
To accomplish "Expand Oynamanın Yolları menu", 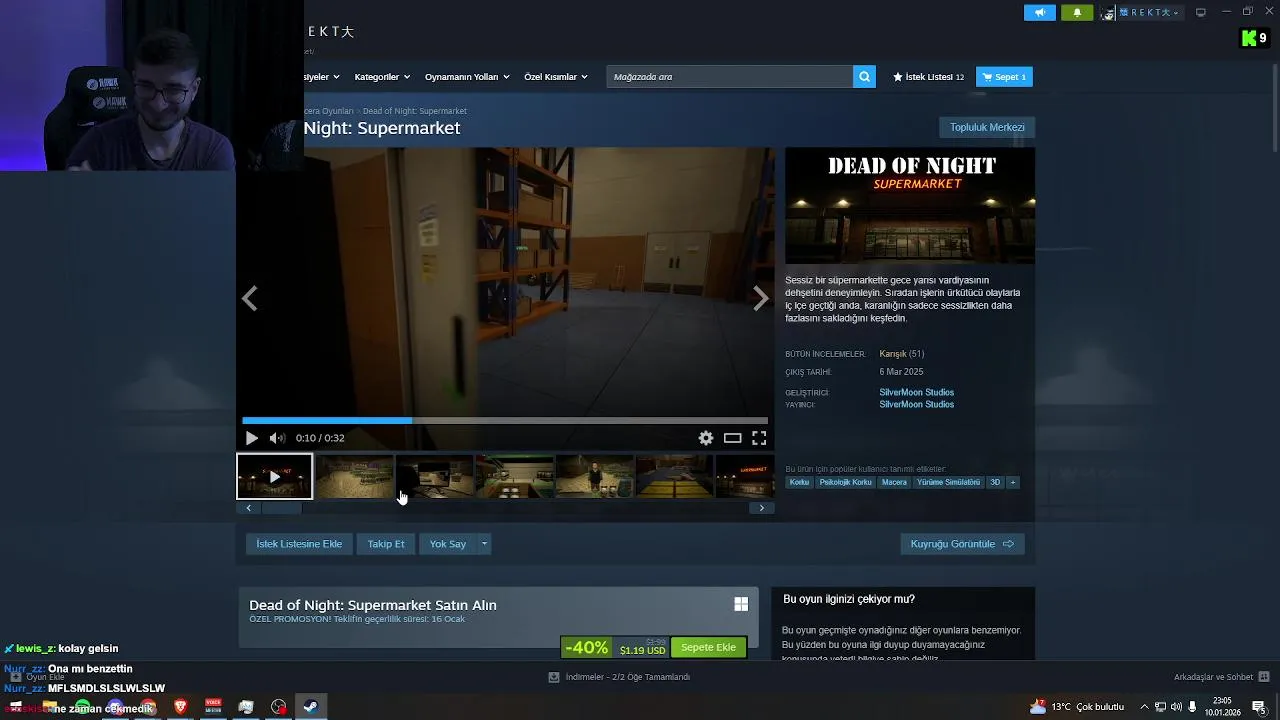I will 466,77.
